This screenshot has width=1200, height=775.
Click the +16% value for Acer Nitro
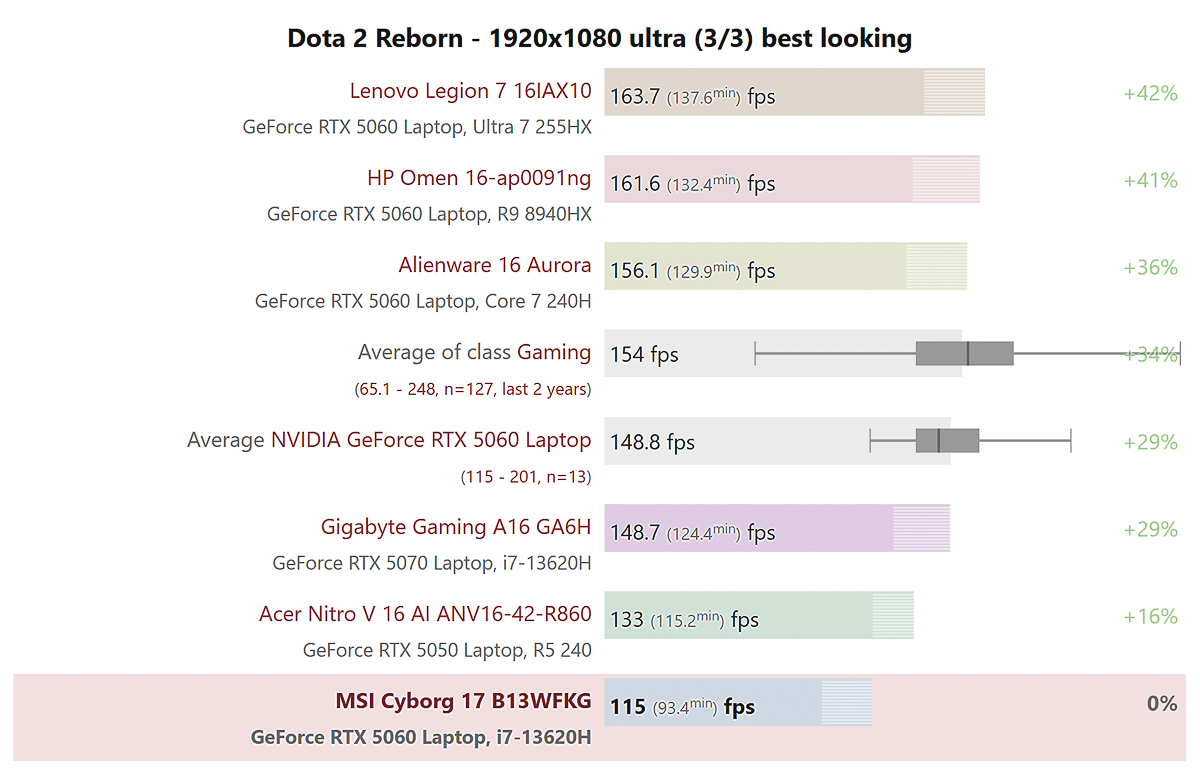click(1150, 616)
